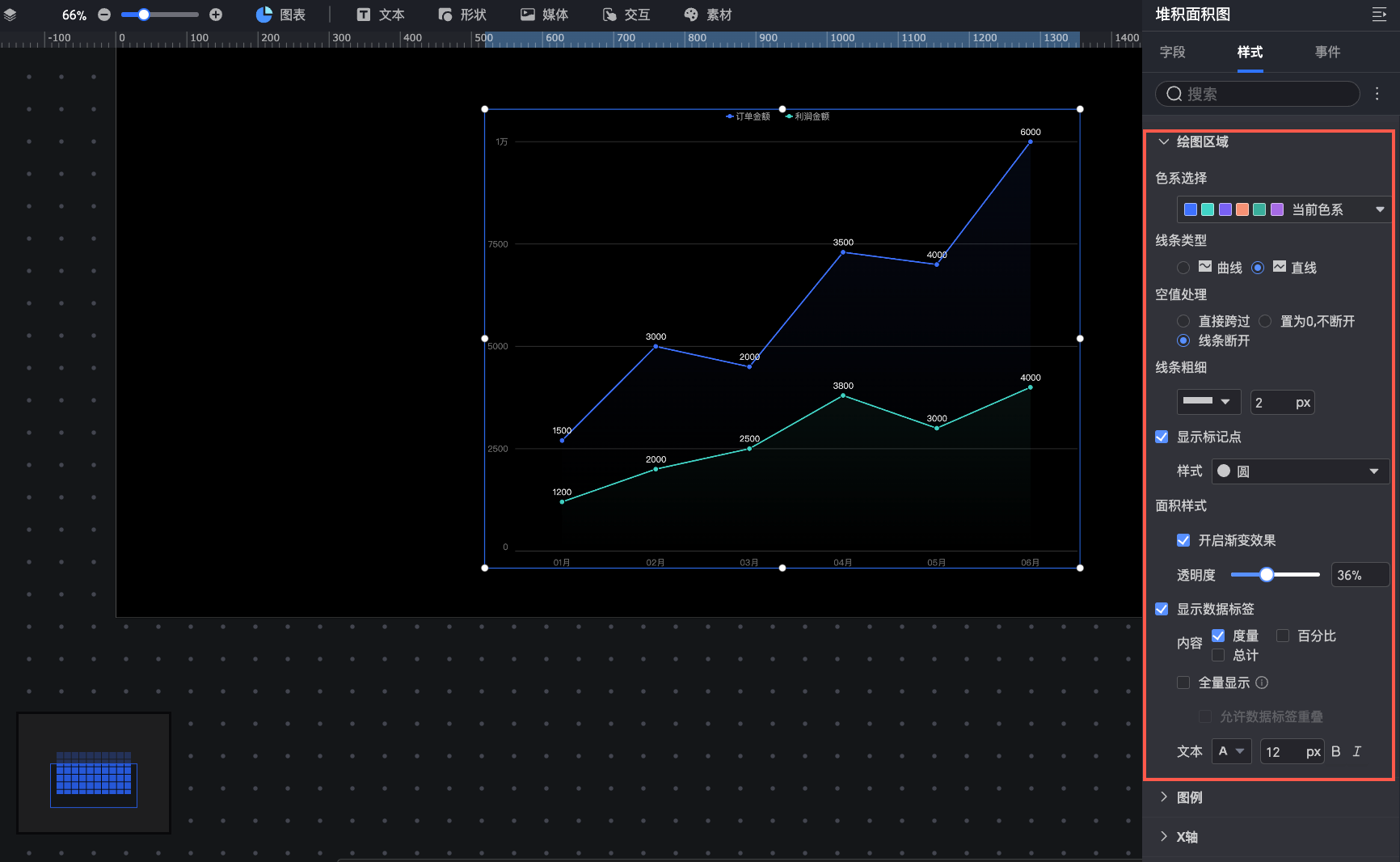1400x862 pixels.
Task: Open the 交互 interaction tool icon
Action: tap(609, 15)
